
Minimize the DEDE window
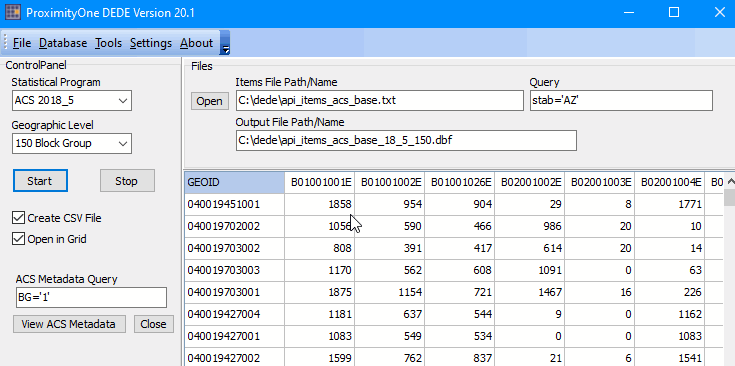click(629, 12)
